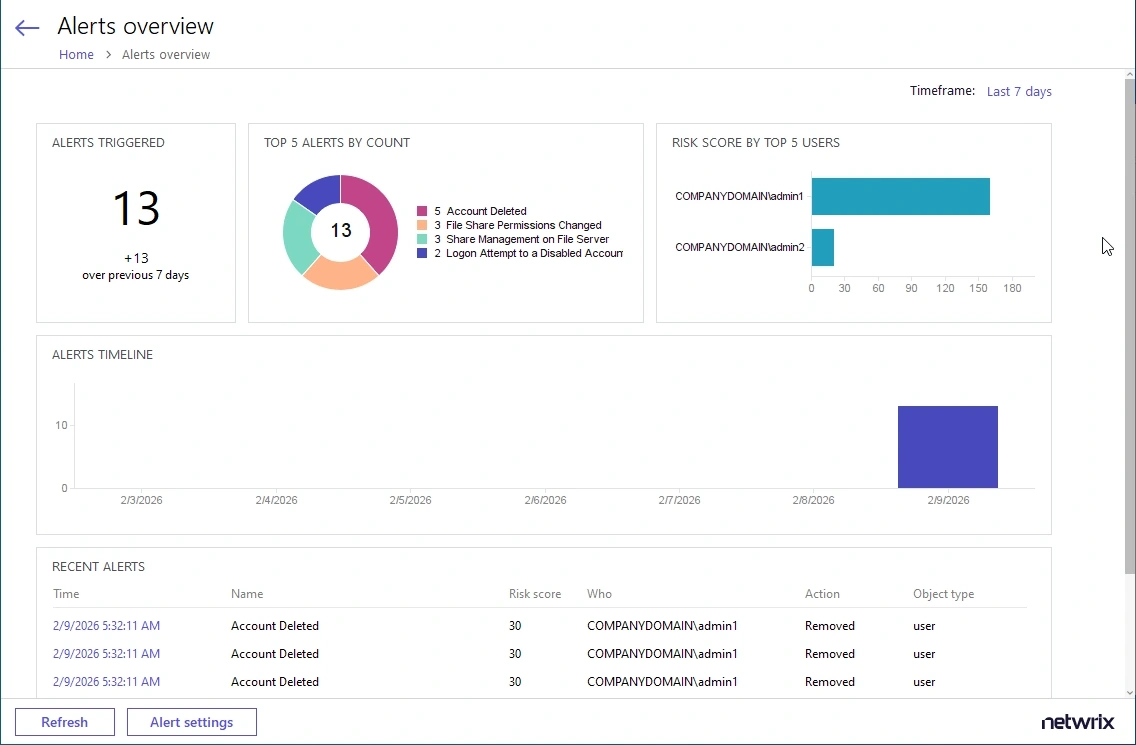The width and height of the screenshot is (1136, 745).
Task: Click the Refresh button
Action: point(65,722)
